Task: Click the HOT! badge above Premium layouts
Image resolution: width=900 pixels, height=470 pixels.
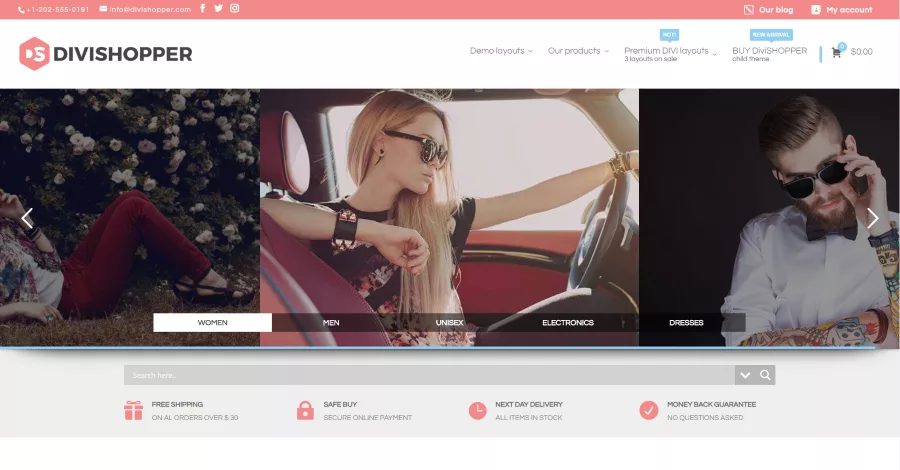Action: [669, 35]
